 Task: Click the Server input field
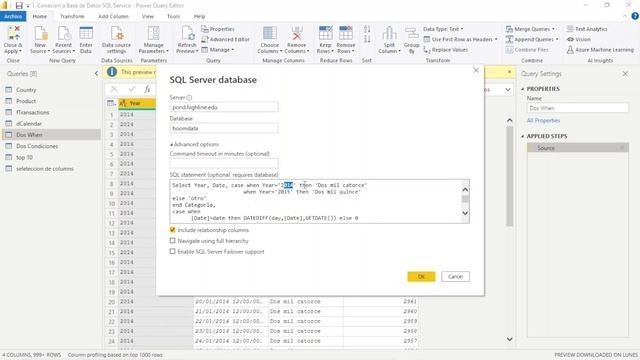coord(224,107)
